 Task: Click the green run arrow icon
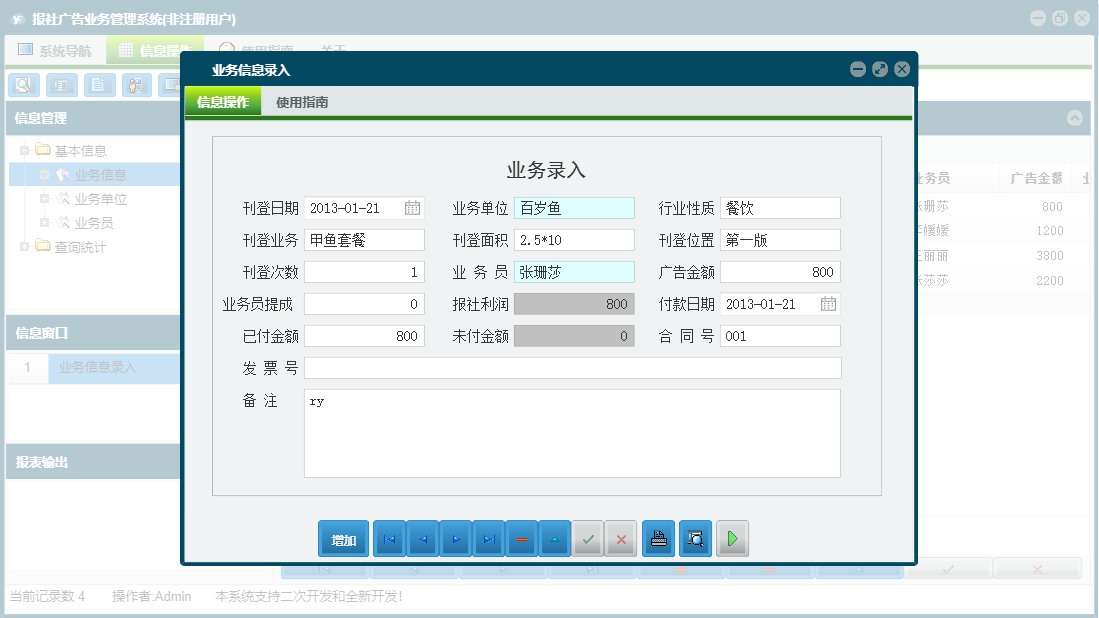[732, 538]
